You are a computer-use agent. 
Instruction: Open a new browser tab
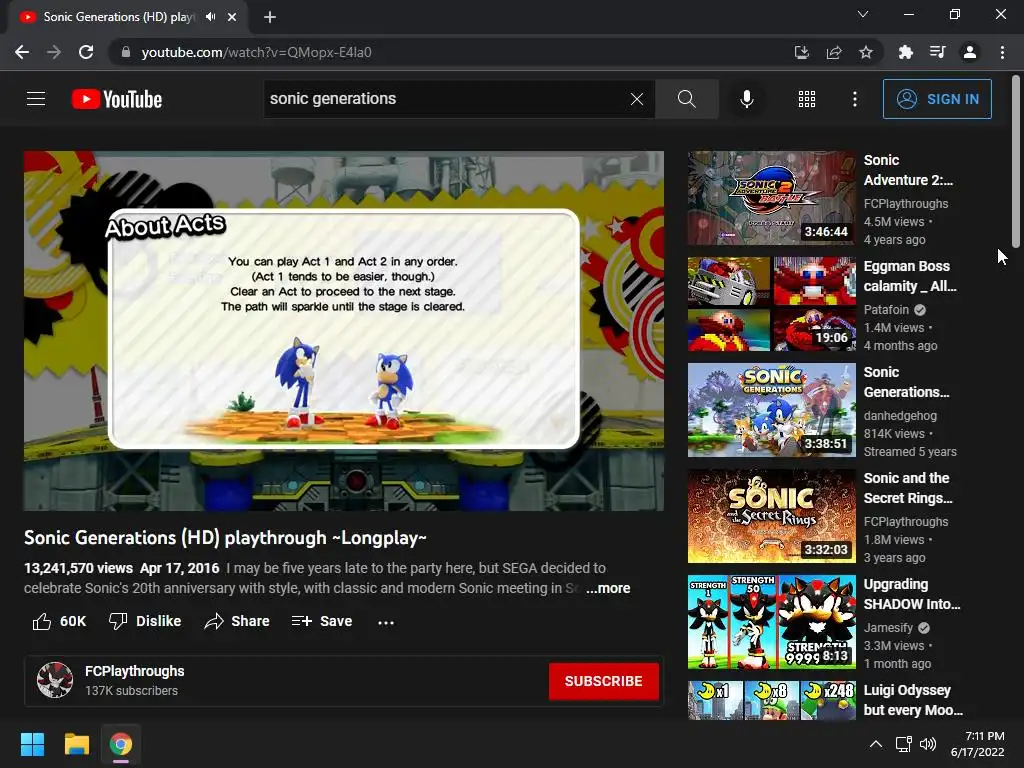tap(270, 17)
